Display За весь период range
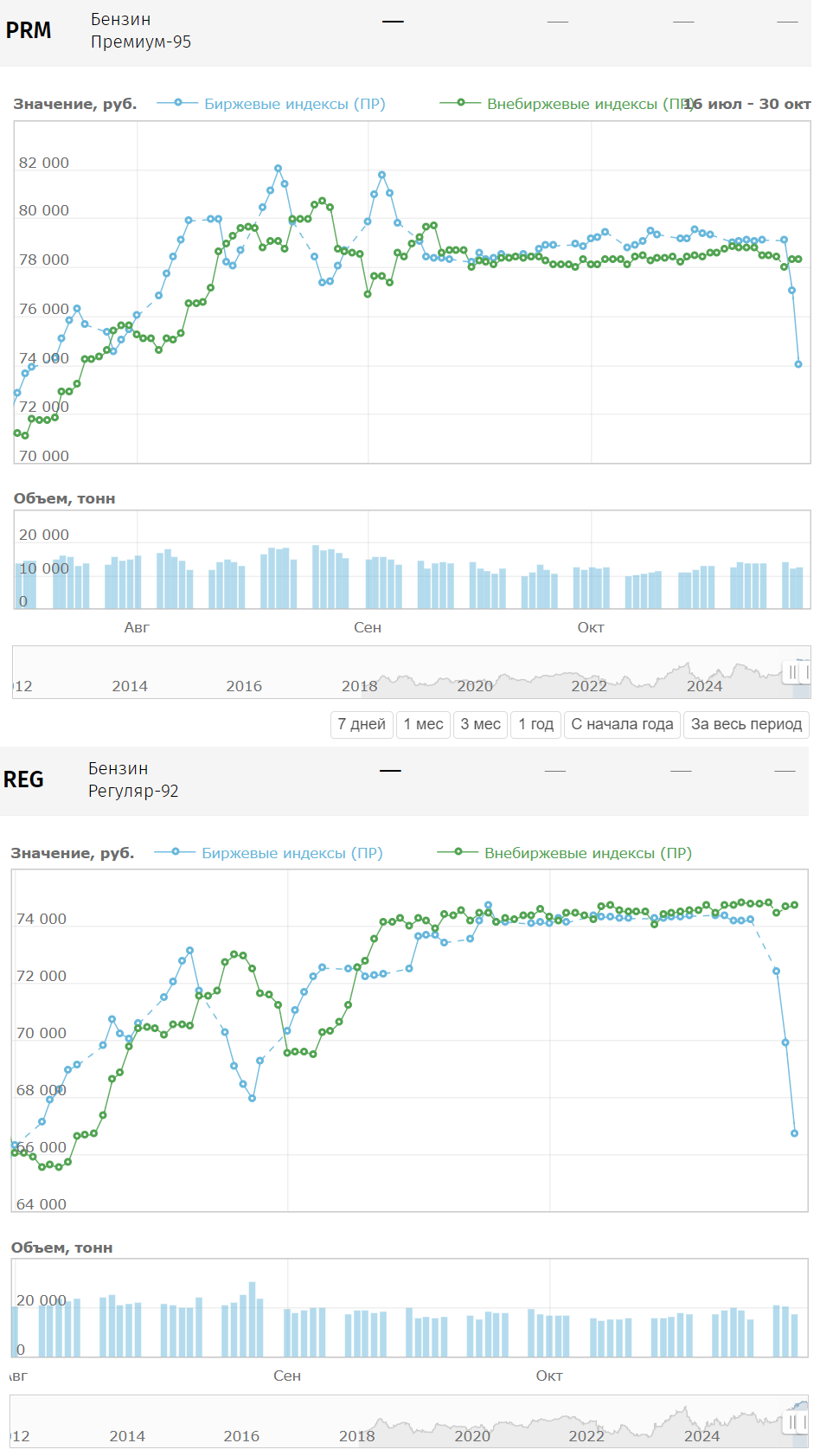 click(x=746, y=724)
